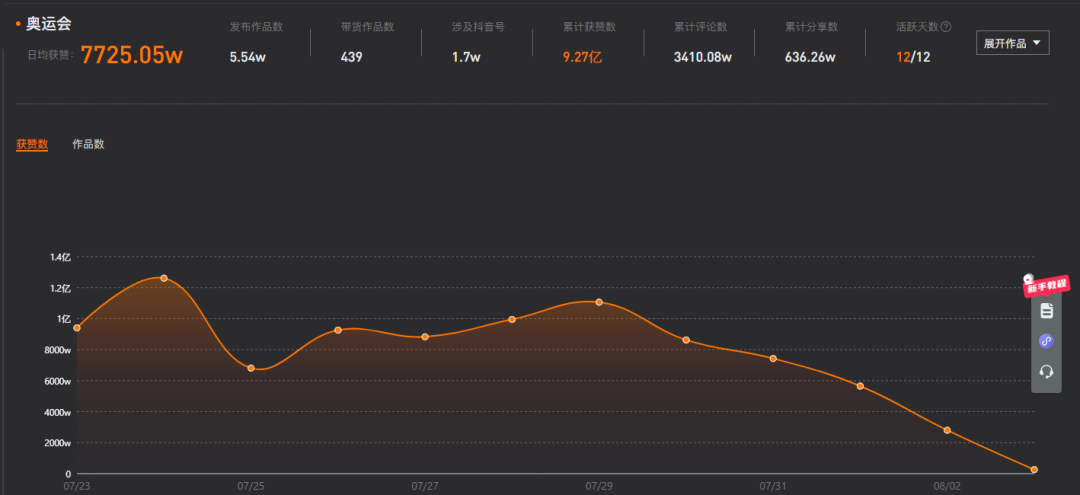Click the peak data point near 1.2亿
This screenshot has height=495, width=1080.
164,278
